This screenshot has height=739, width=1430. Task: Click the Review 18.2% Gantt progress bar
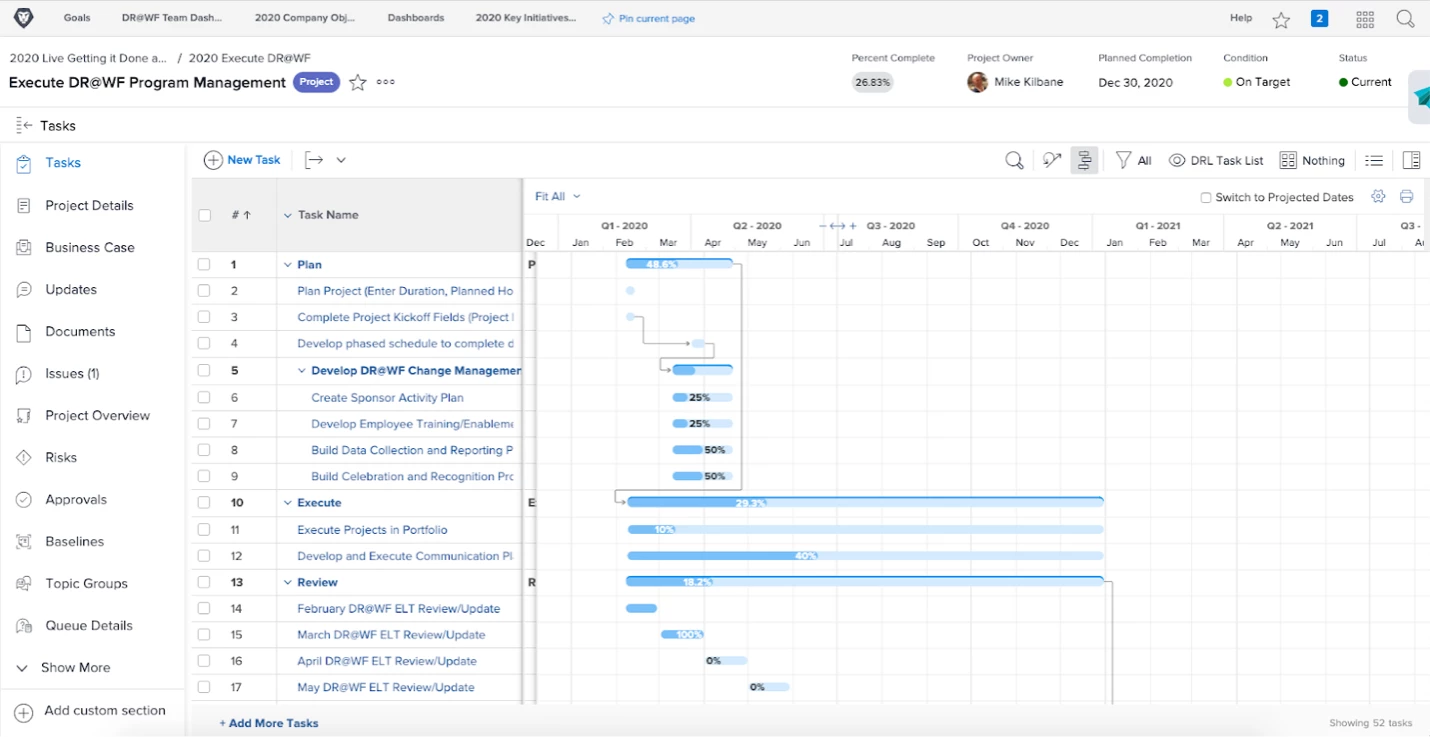(x=865, y=581)
